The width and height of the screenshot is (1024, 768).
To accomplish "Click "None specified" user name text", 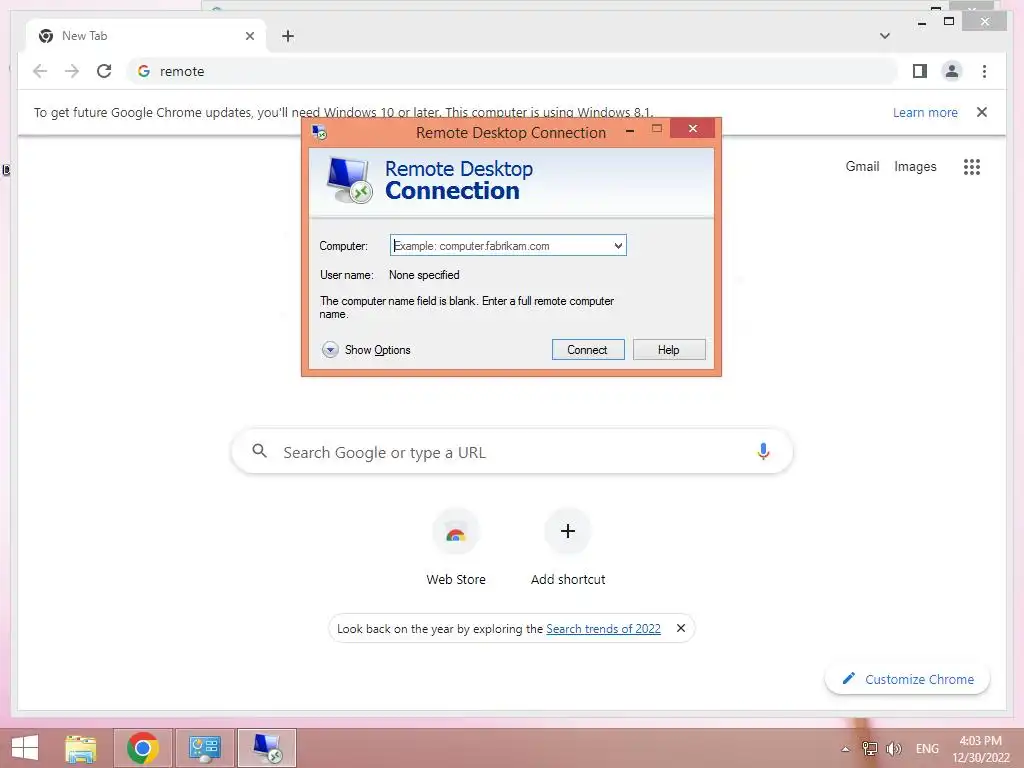I will point(424,275).
